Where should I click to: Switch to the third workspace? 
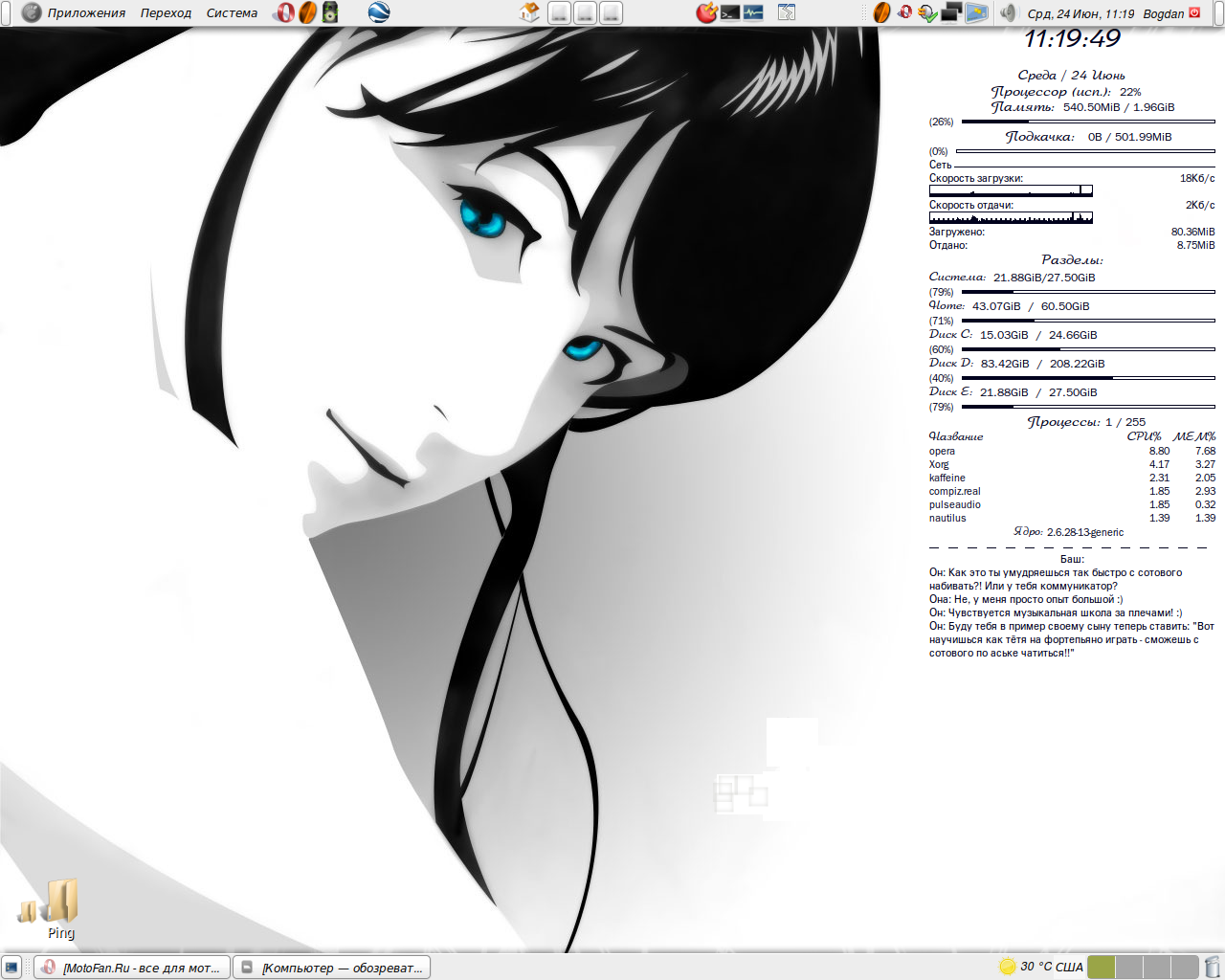pos(1157,967)
